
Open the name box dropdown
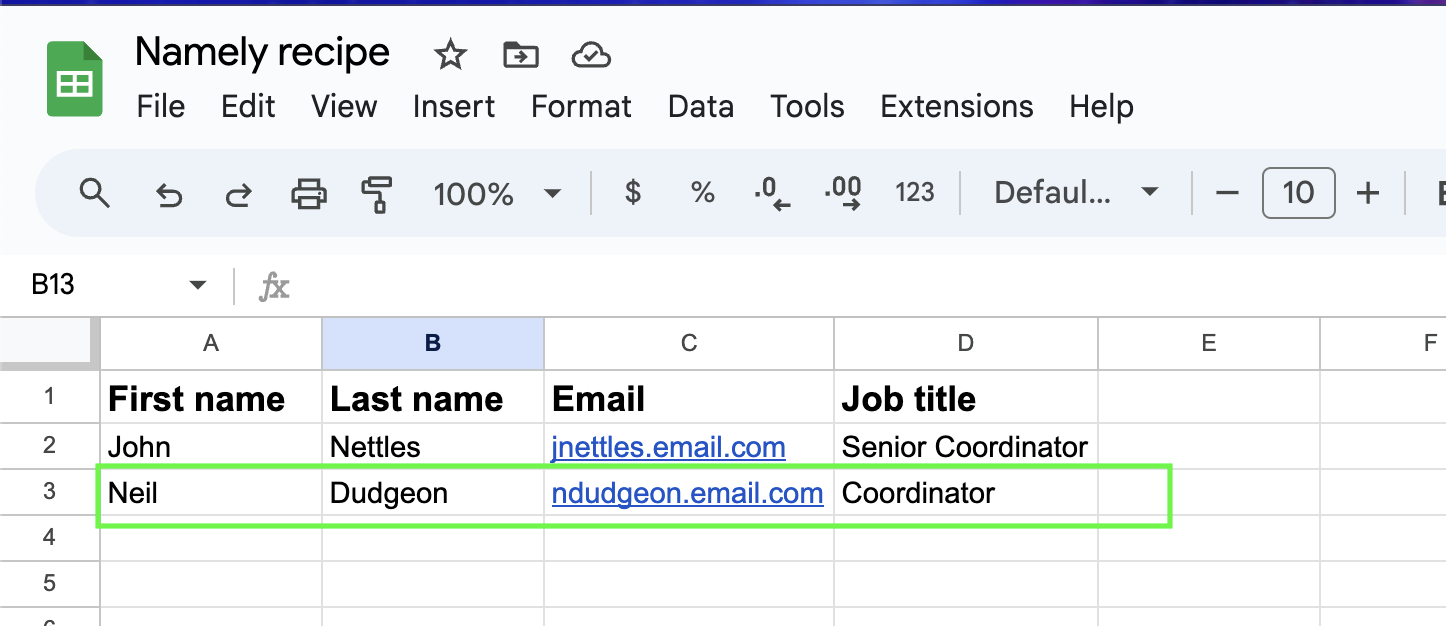196,285
